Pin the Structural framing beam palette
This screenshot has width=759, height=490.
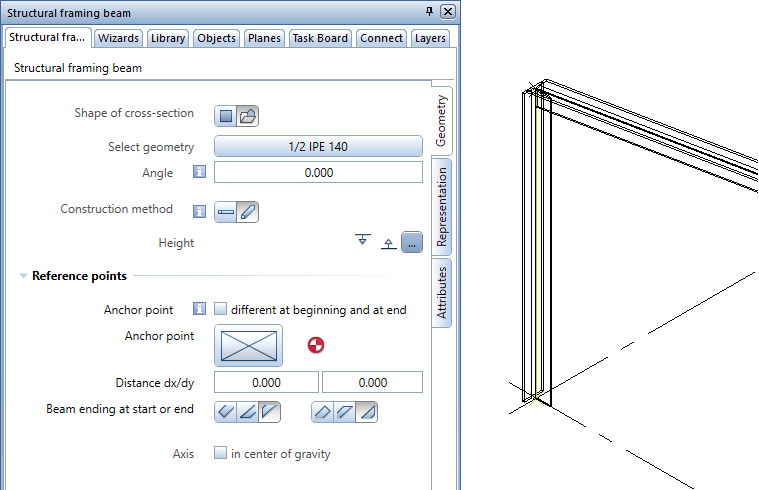(429, 12)
